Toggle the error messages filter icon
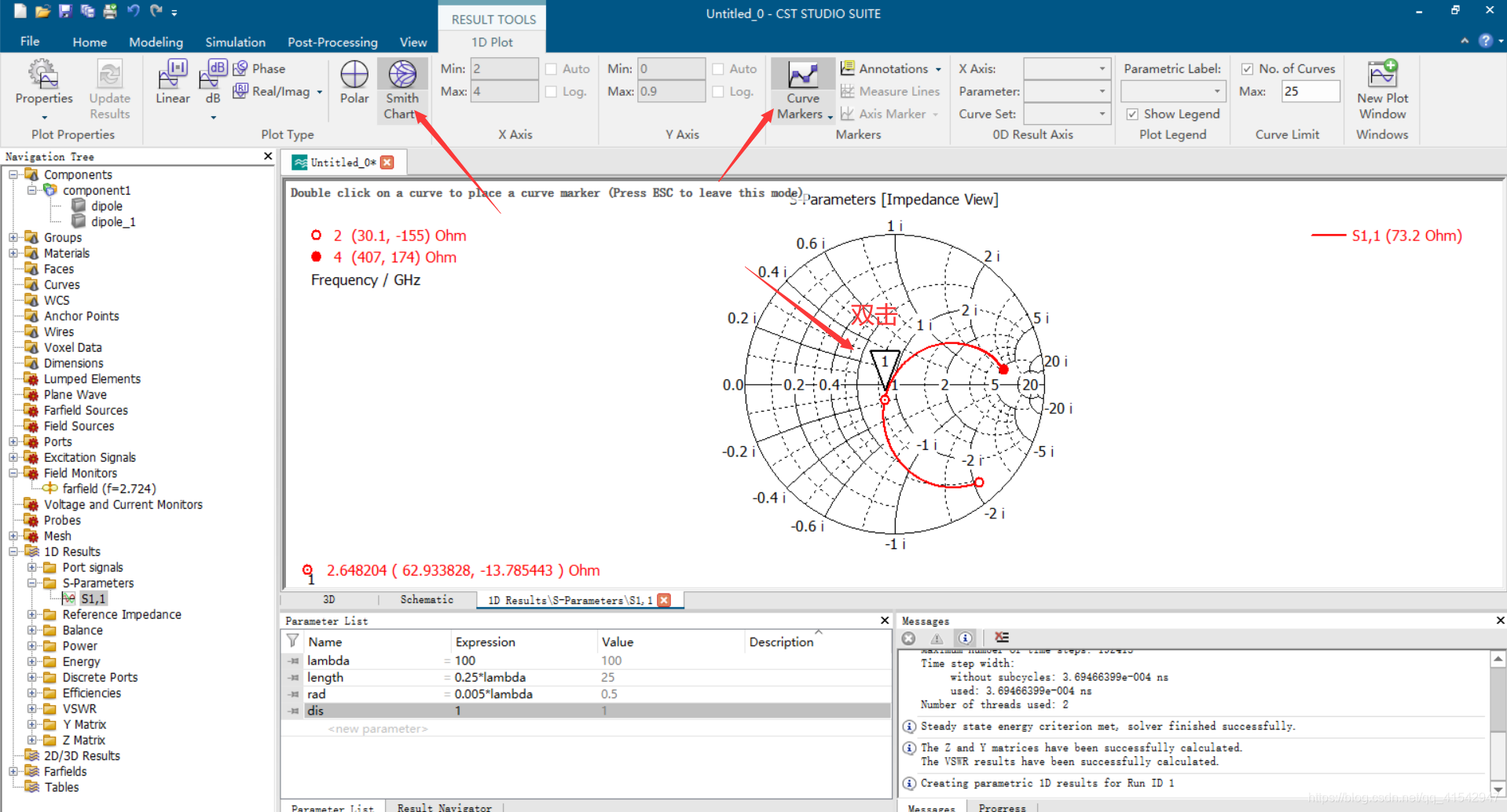1507x812 pixels. 909,638
